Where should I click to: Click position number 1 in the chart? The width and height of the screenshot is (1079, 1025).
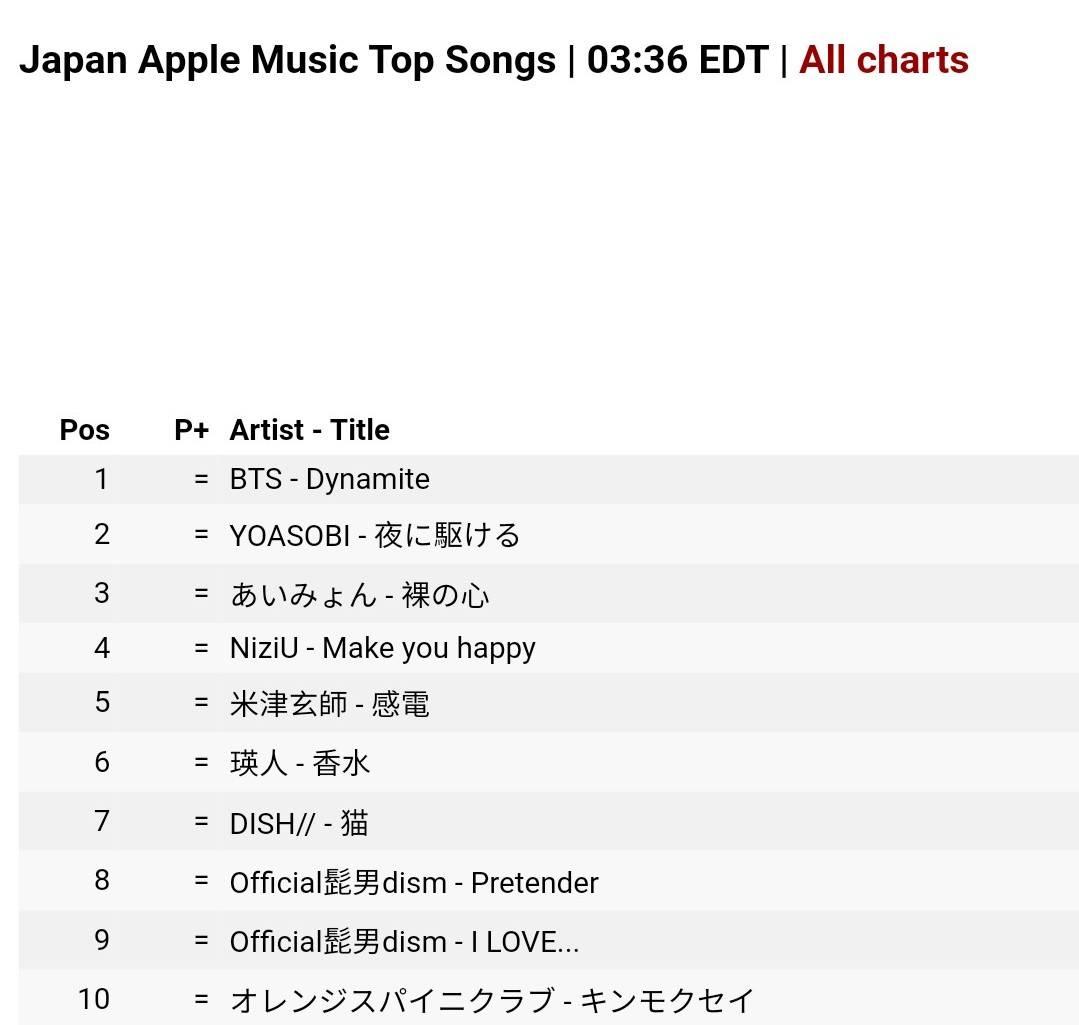(101, 479)
